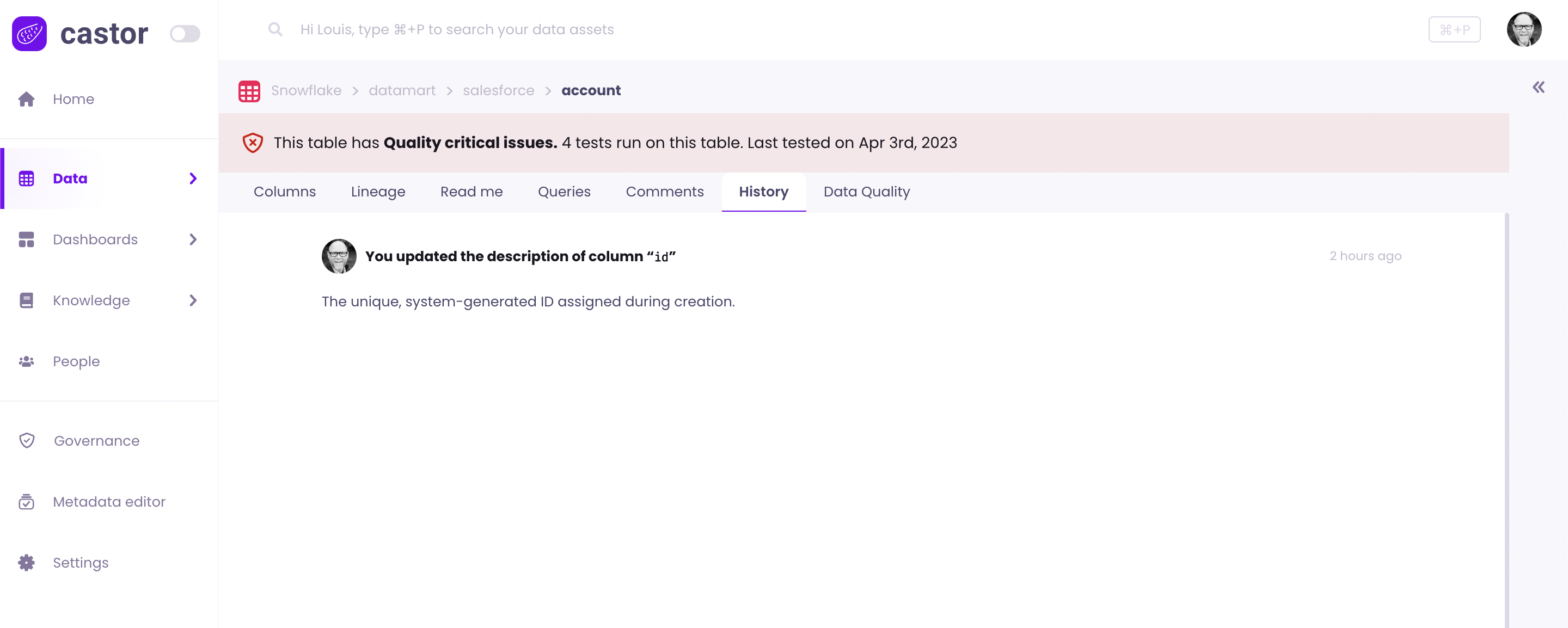This screenshot has height=628, width=1568.
Task: Open the Data Quality tab
Action: click(866, 192)
